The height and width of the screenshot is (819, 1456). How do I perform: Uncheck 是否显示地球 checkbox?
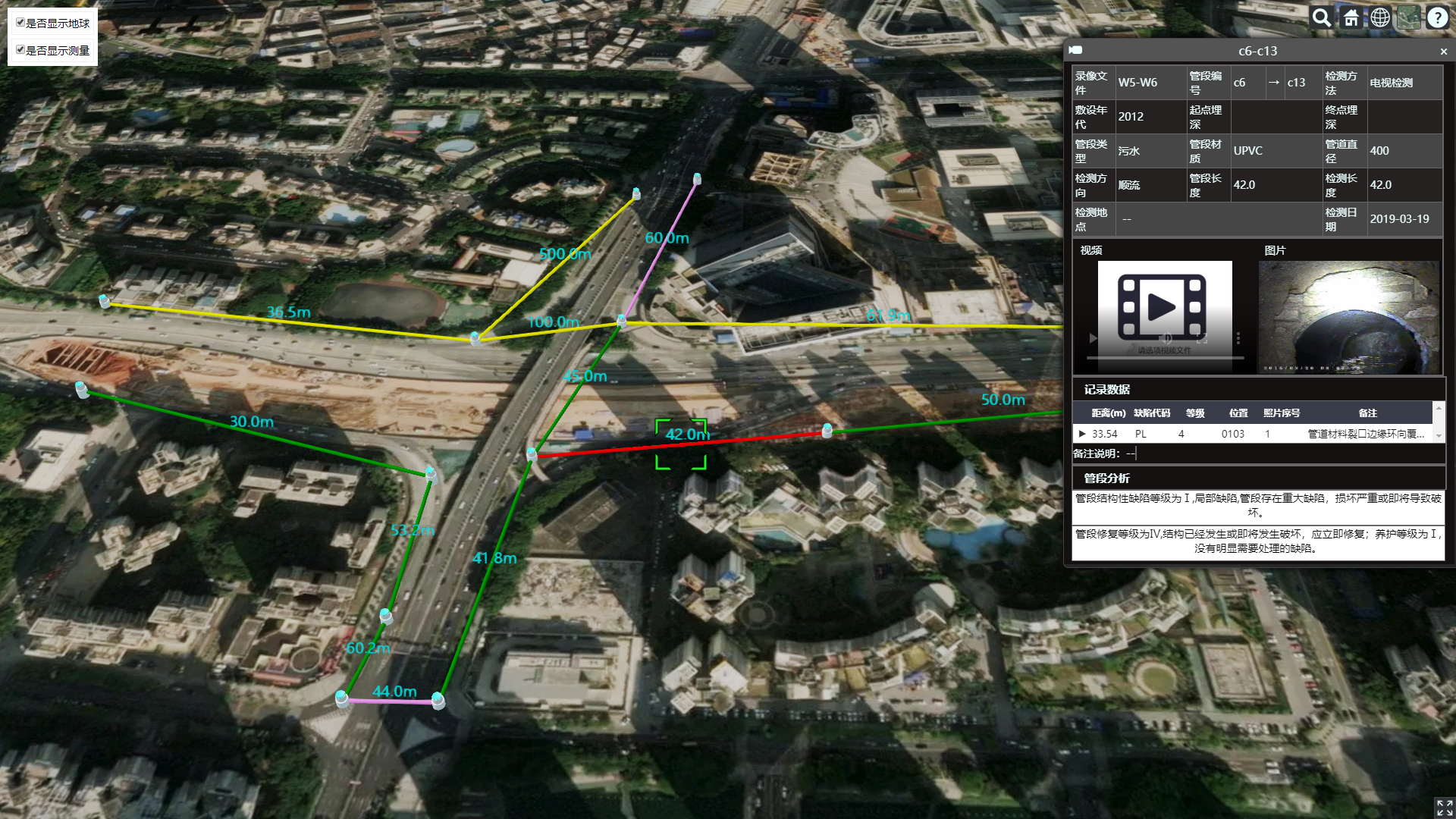20,23
